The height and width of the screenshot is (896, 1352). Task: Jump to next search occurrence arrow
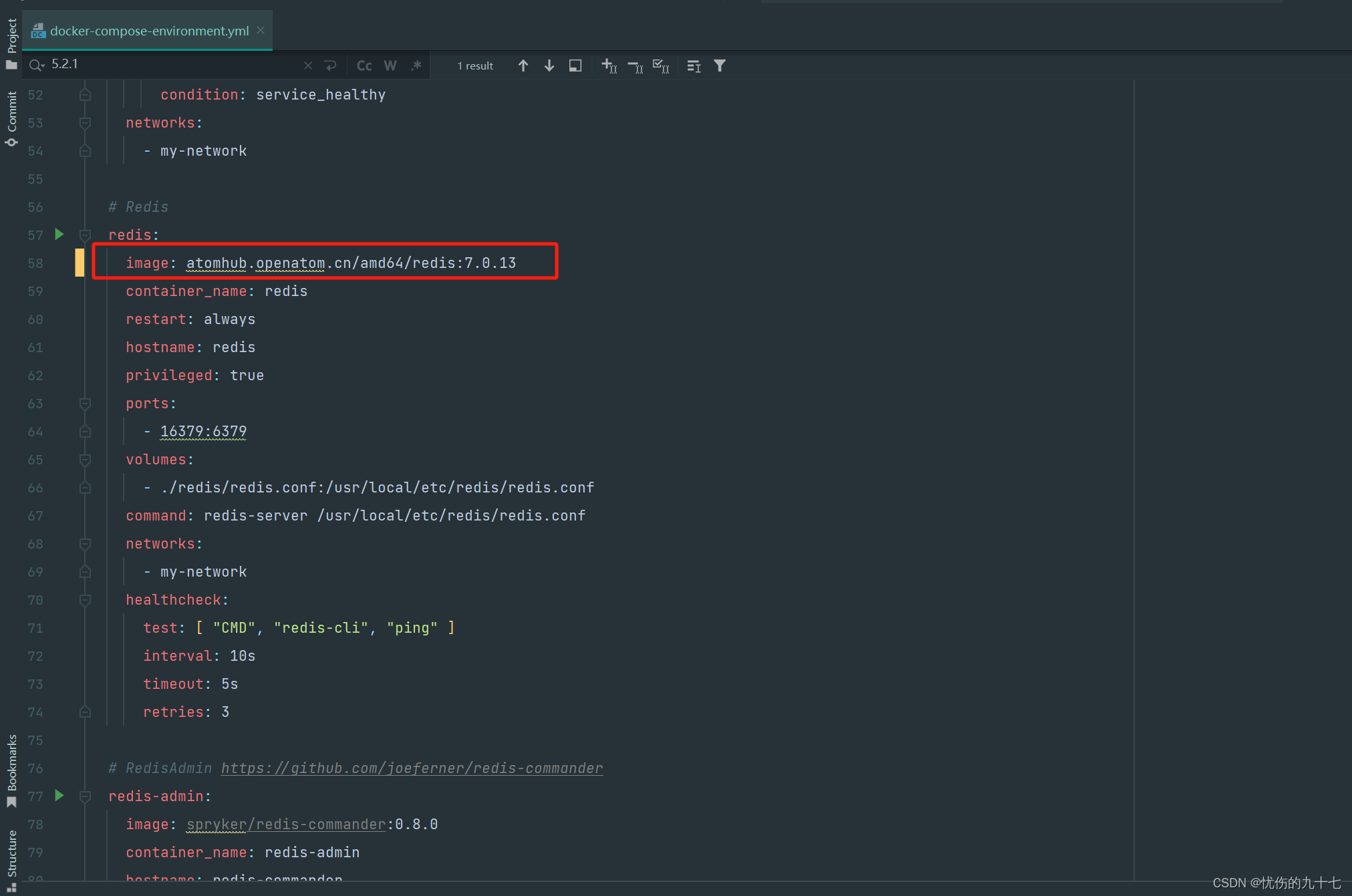point(549,65)
